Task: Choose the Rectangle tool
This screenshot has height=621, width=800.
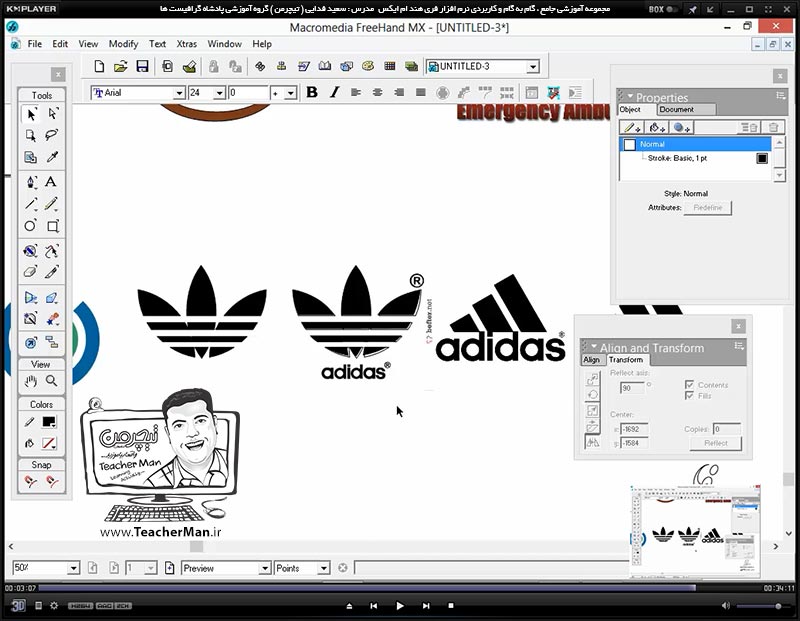Action: [x=53, y=226]
